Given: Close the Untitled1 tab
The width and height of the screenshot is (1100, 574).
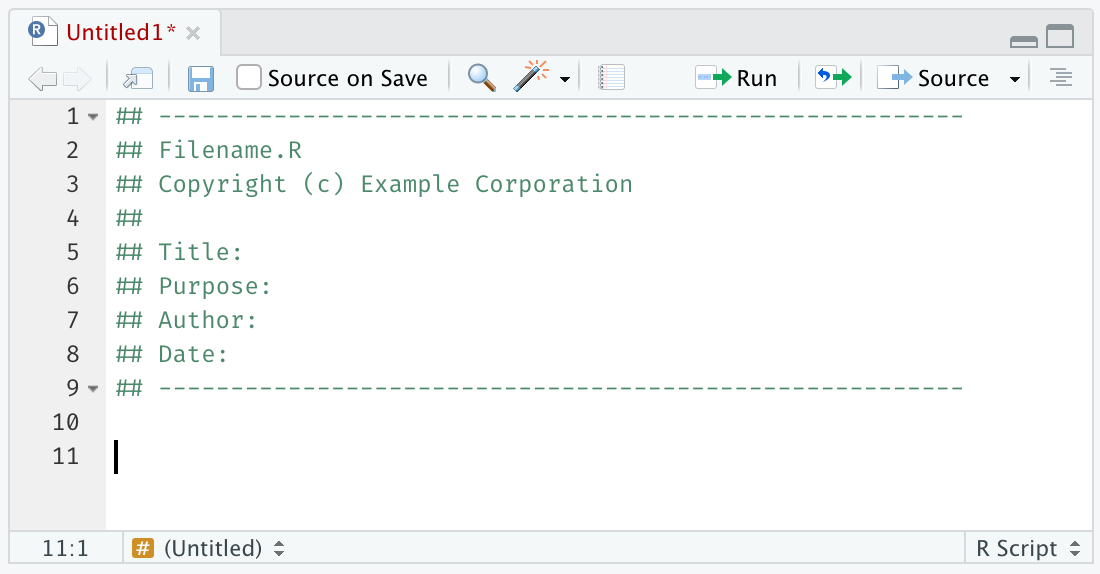Looking at the screenshot, I should click(193, 34).
